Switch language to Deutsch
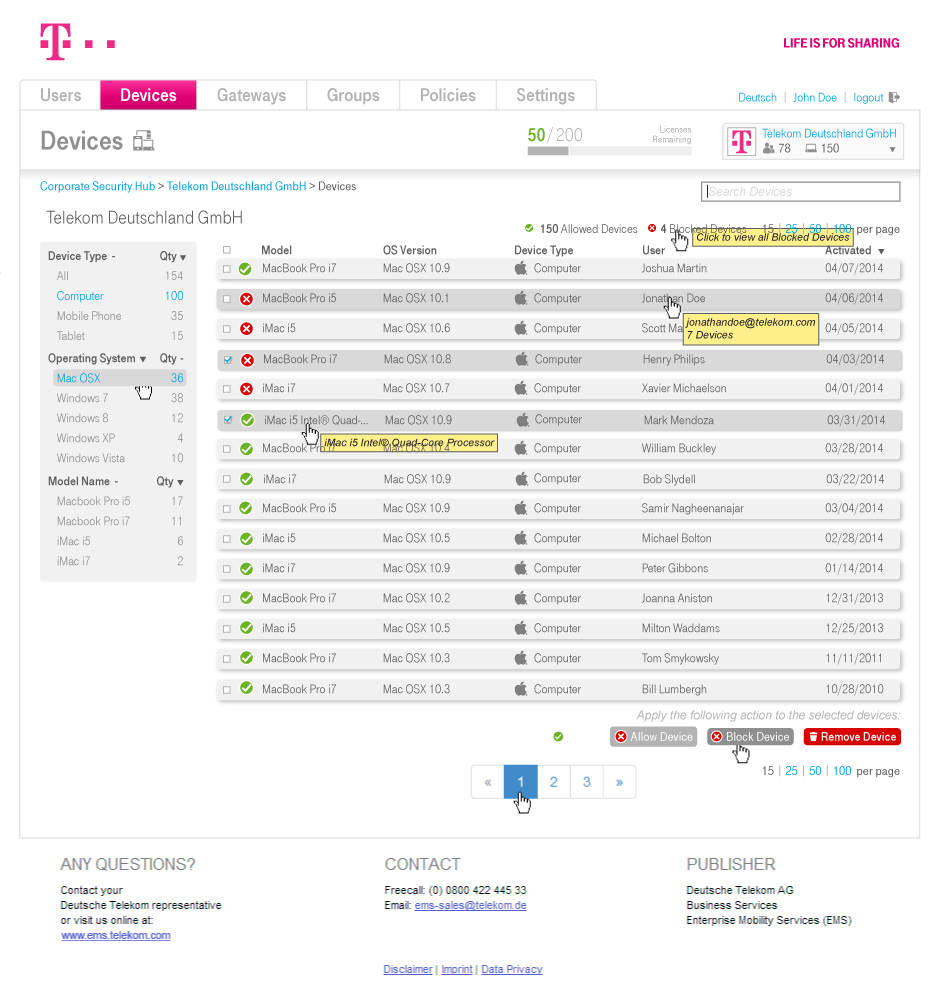Viewport: 940px width, 985px height. pyautogui.click(x=757, y=97)
